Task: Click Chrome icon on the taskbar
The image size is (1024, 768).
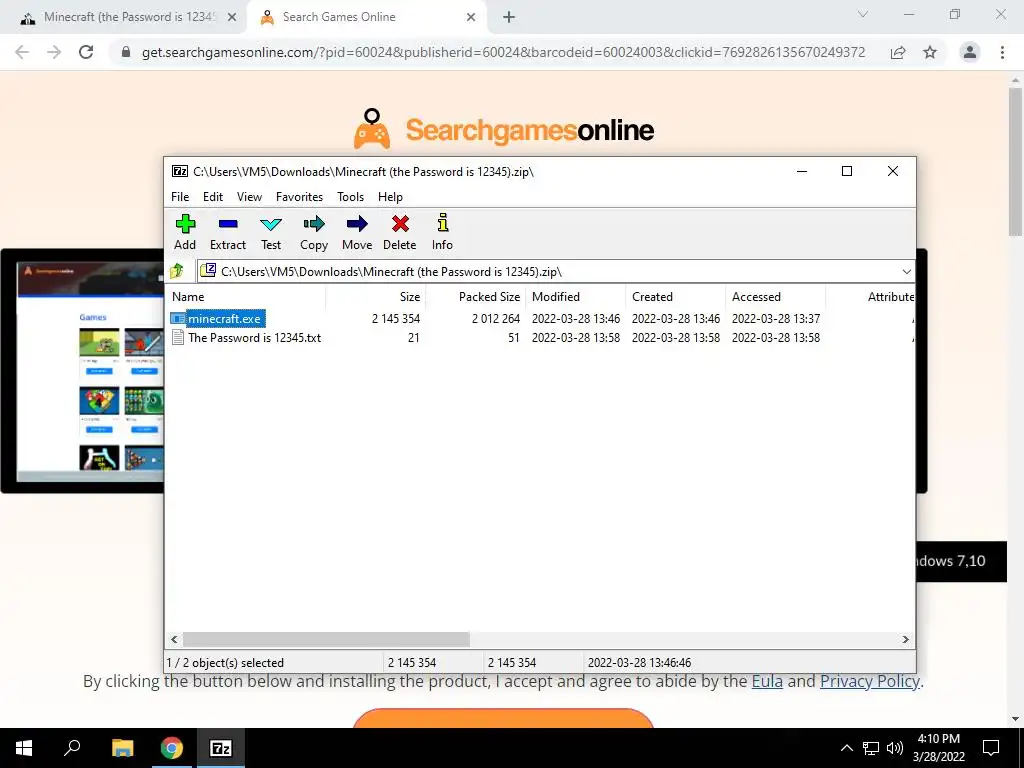Action: pyautogui.click(x=172, y=748)
